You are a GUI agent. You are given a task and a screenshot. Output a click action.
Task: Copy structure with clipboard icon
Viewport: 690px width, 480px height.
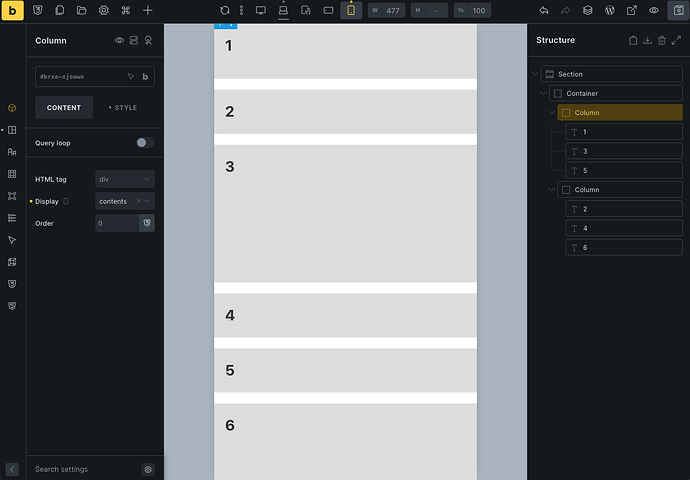pos(633,40)
